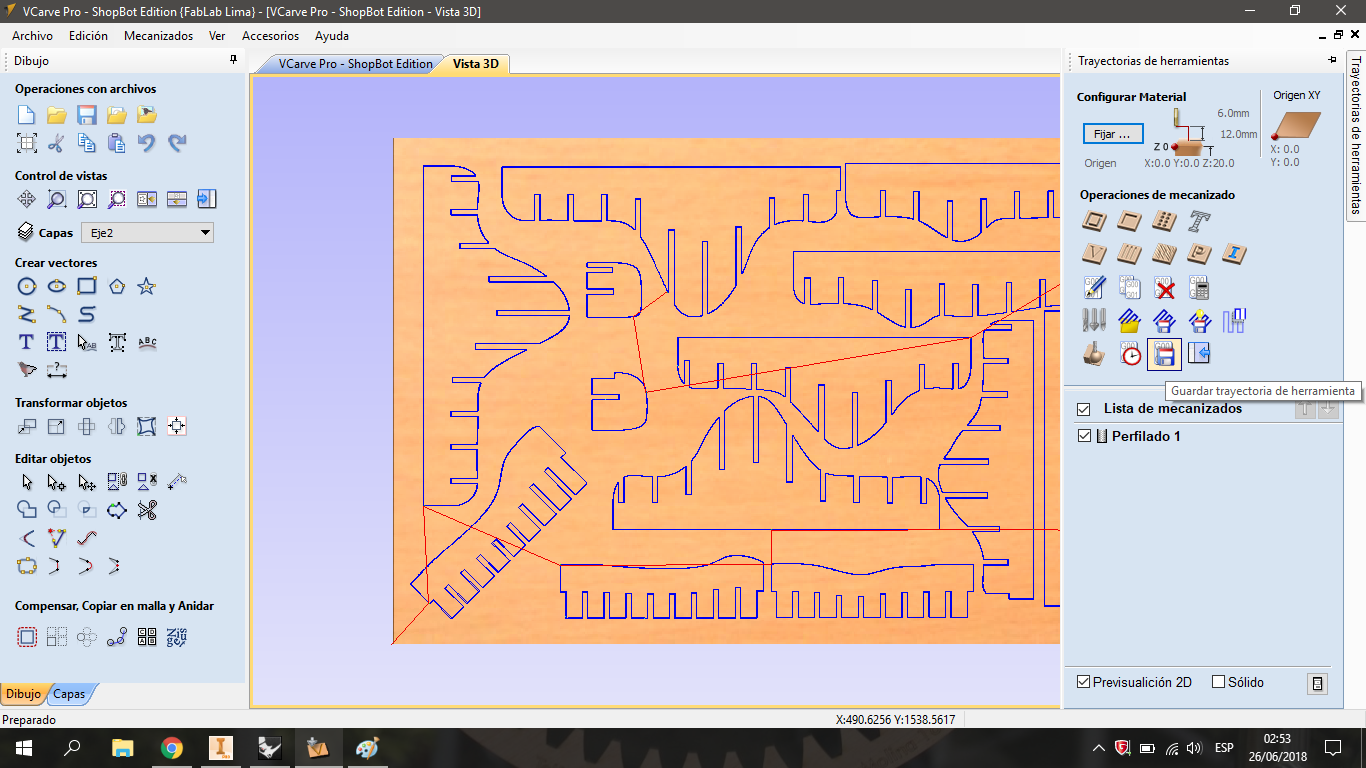Open the taskbar File Explorer icon
Image resolution: width=1366 pixels, height=768 pixels.
122,748
